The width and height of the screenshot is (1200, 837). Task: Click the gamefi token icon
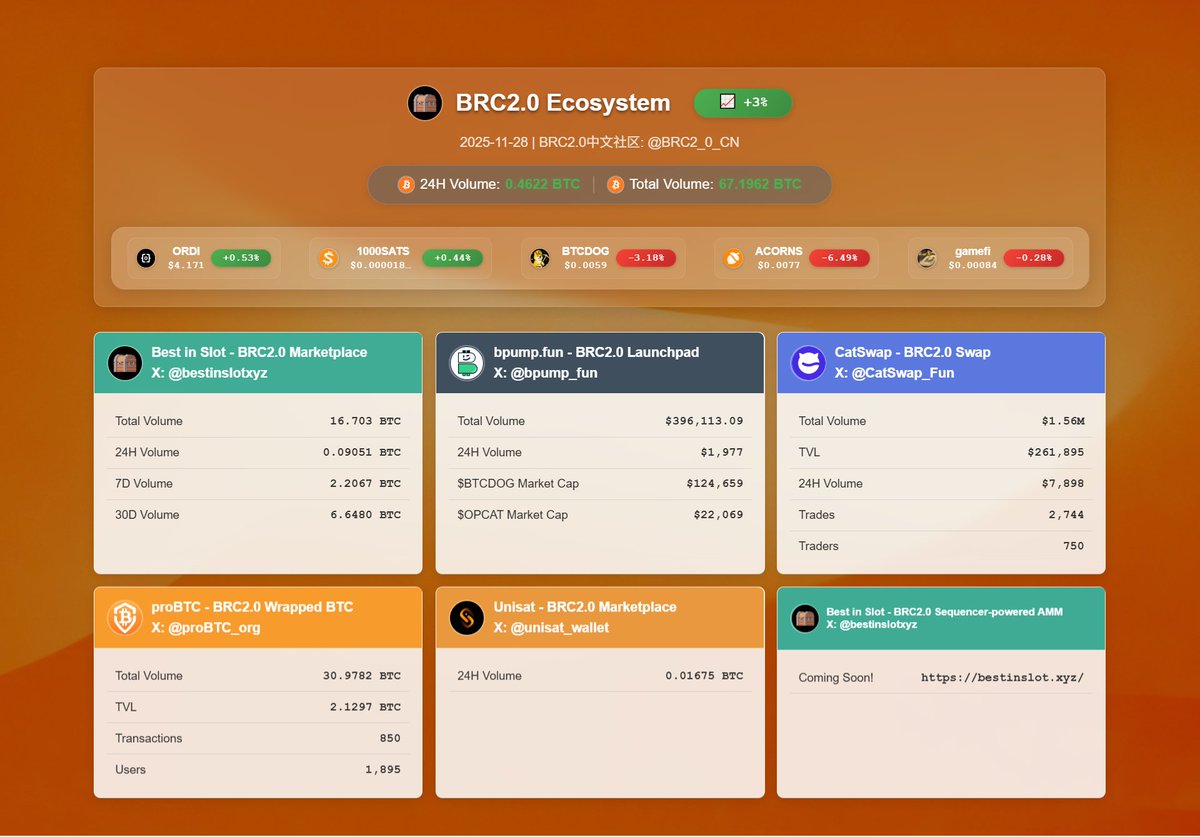coord(927,258)
